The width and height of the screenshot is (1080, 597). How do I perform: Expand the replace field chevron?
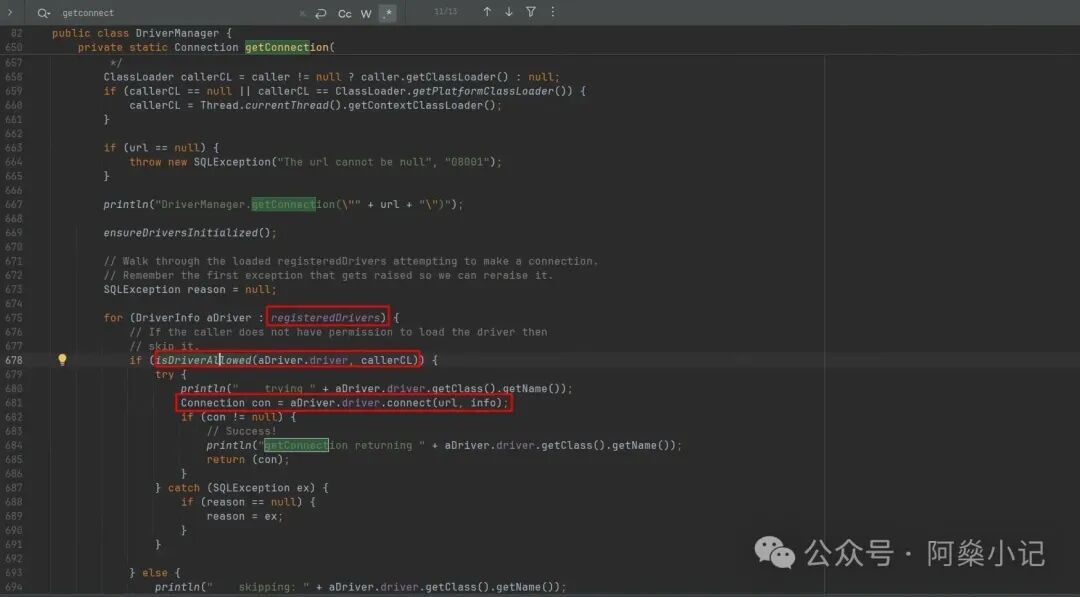10,13
